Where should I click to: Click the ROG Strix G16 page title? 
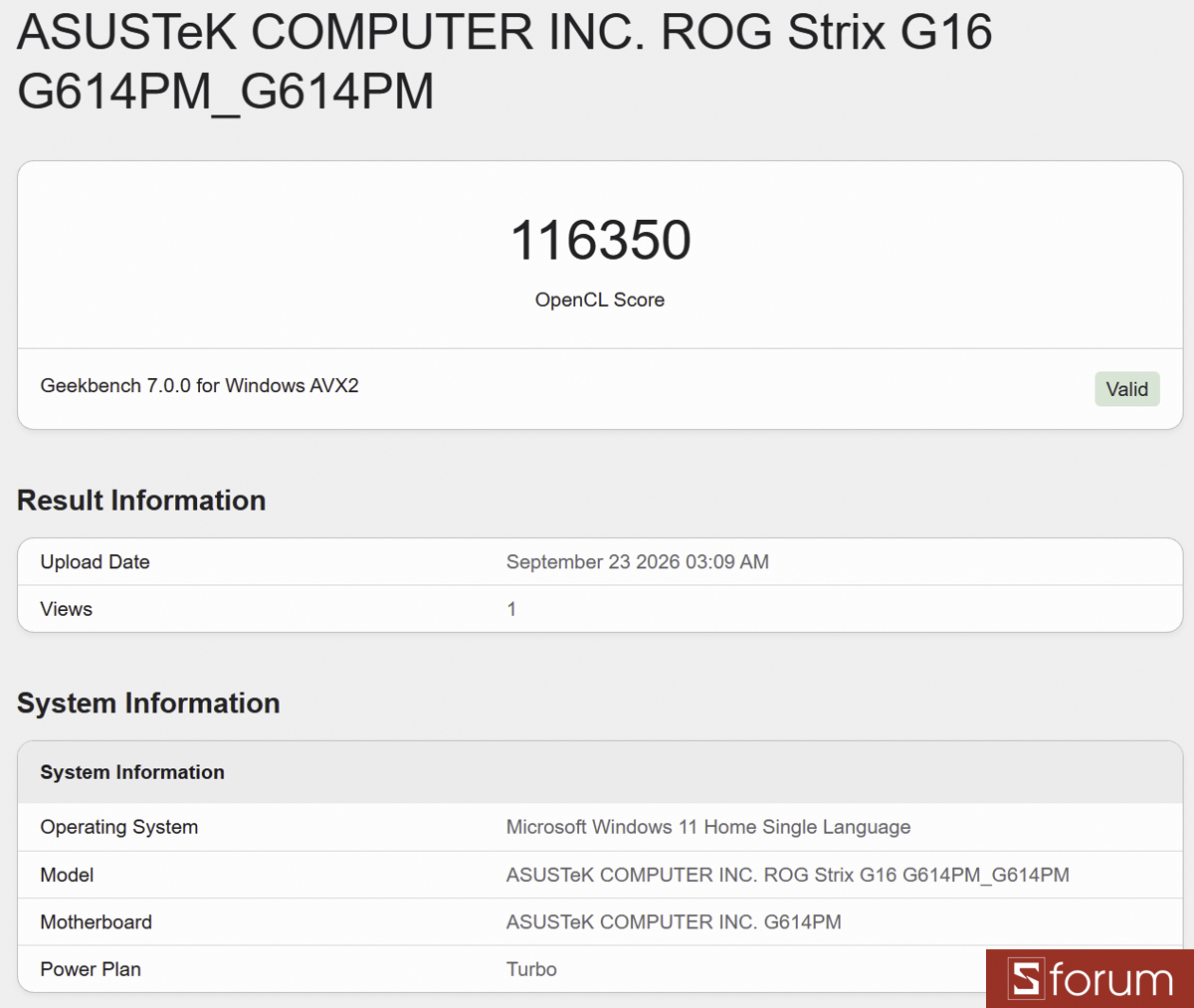(x=504, y=62)
